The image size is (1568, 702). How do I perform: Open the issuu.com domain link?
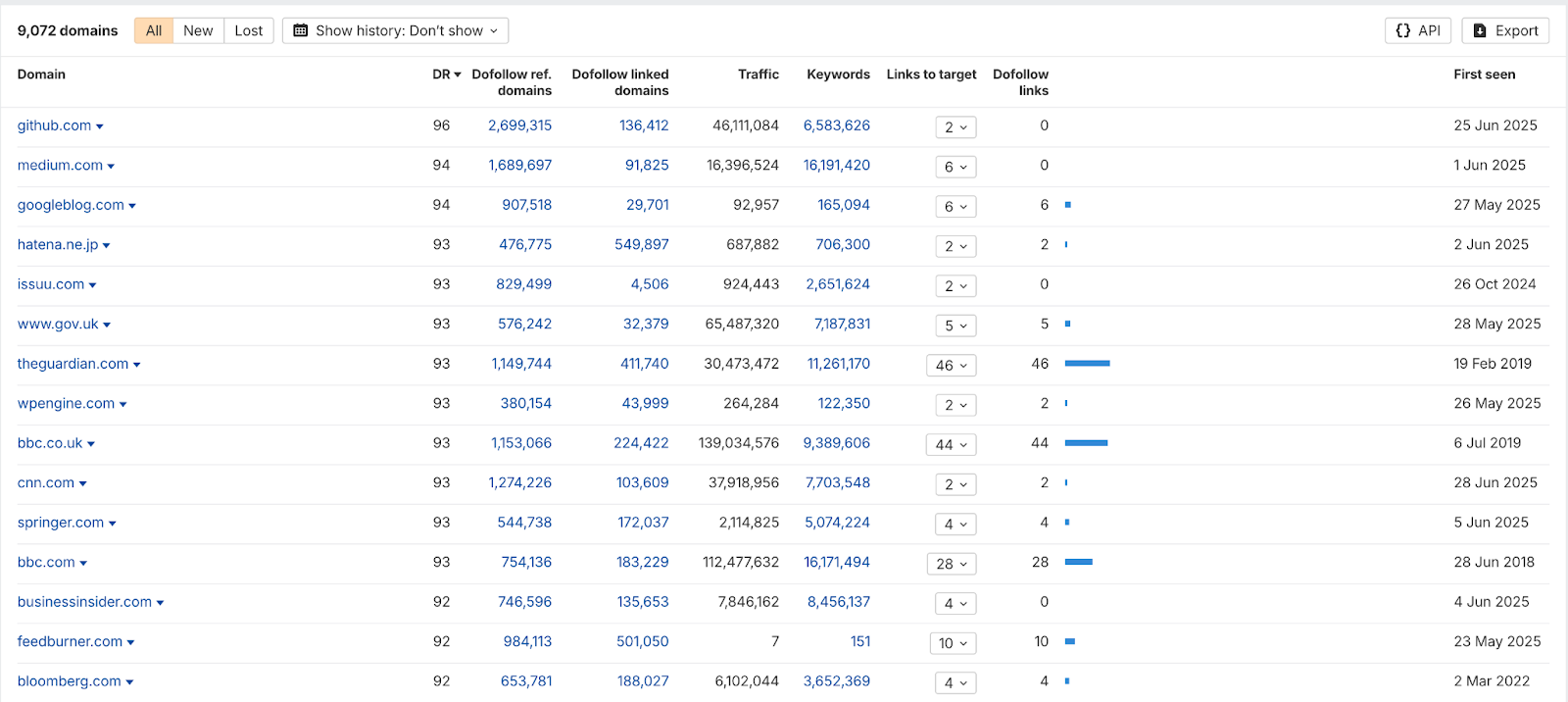(x=51, y=284)
